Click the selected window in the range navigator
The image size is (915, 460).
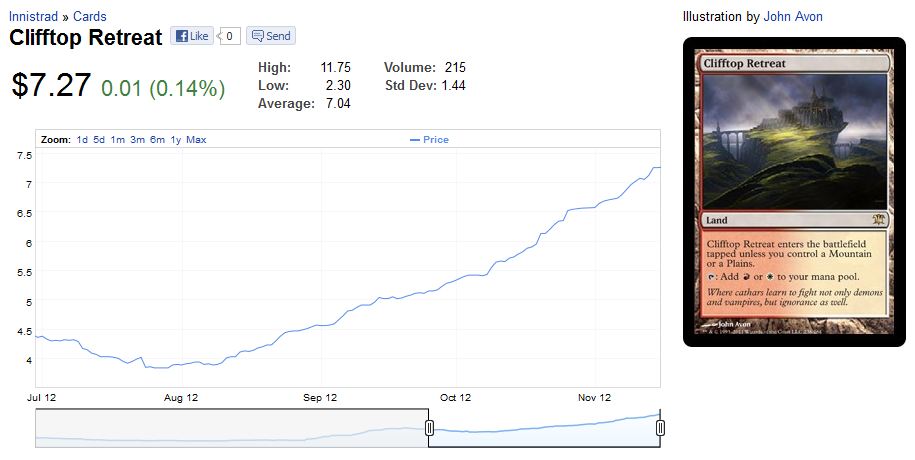pyautogui.click(x=545, y=428)
